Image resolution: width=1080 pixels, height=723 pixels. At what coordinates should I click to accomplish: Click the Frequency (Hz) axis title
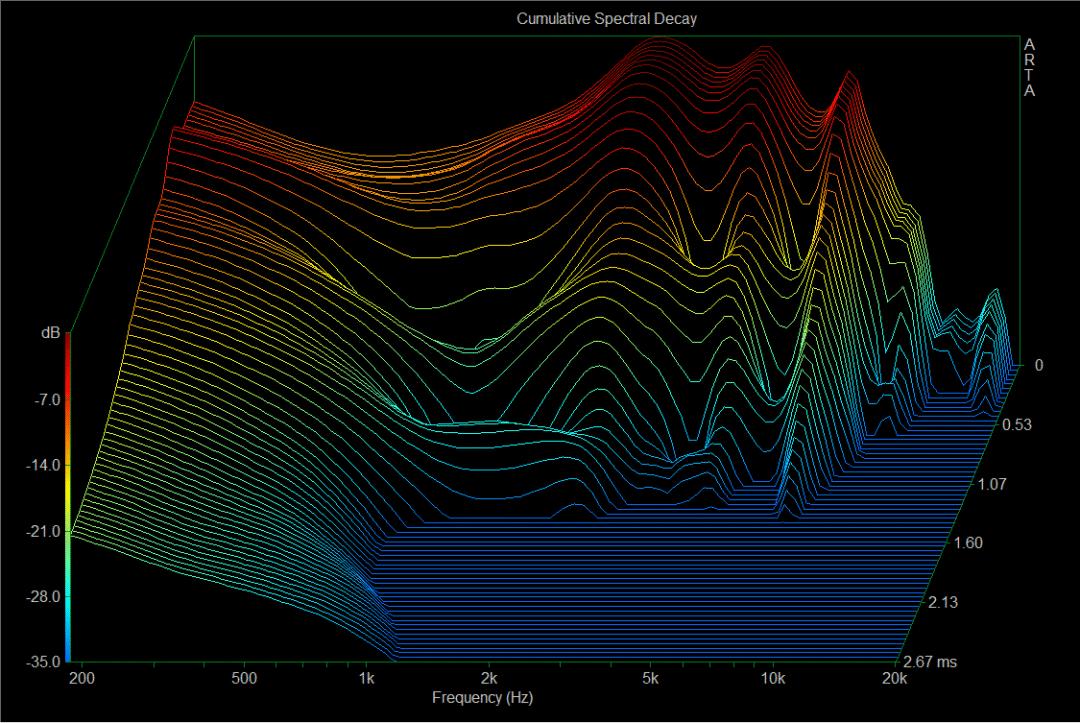pos(482,697)
